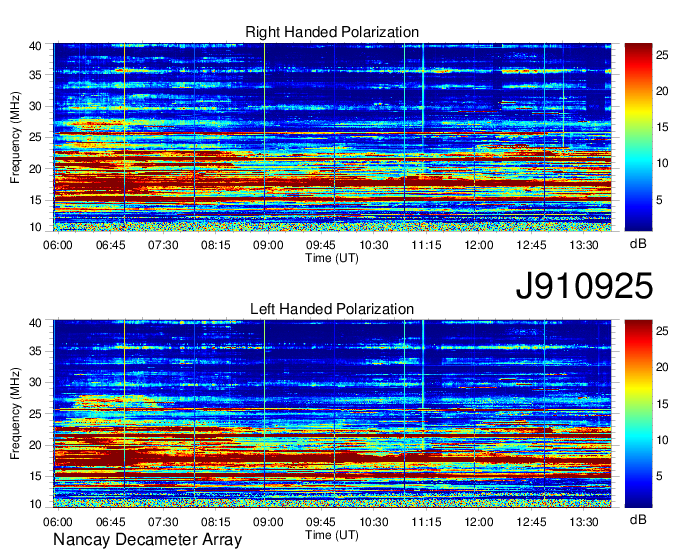
Task: Click the "Right Handed Polarization" plot title
Action: 332,32
